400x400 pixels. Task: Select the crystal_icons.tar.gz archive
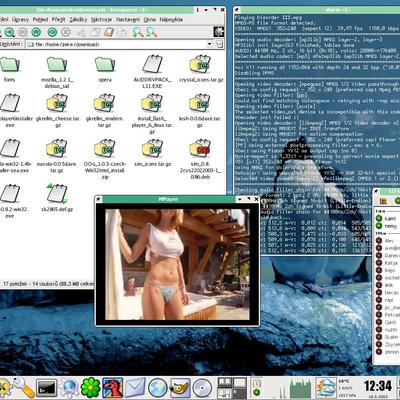201,69
